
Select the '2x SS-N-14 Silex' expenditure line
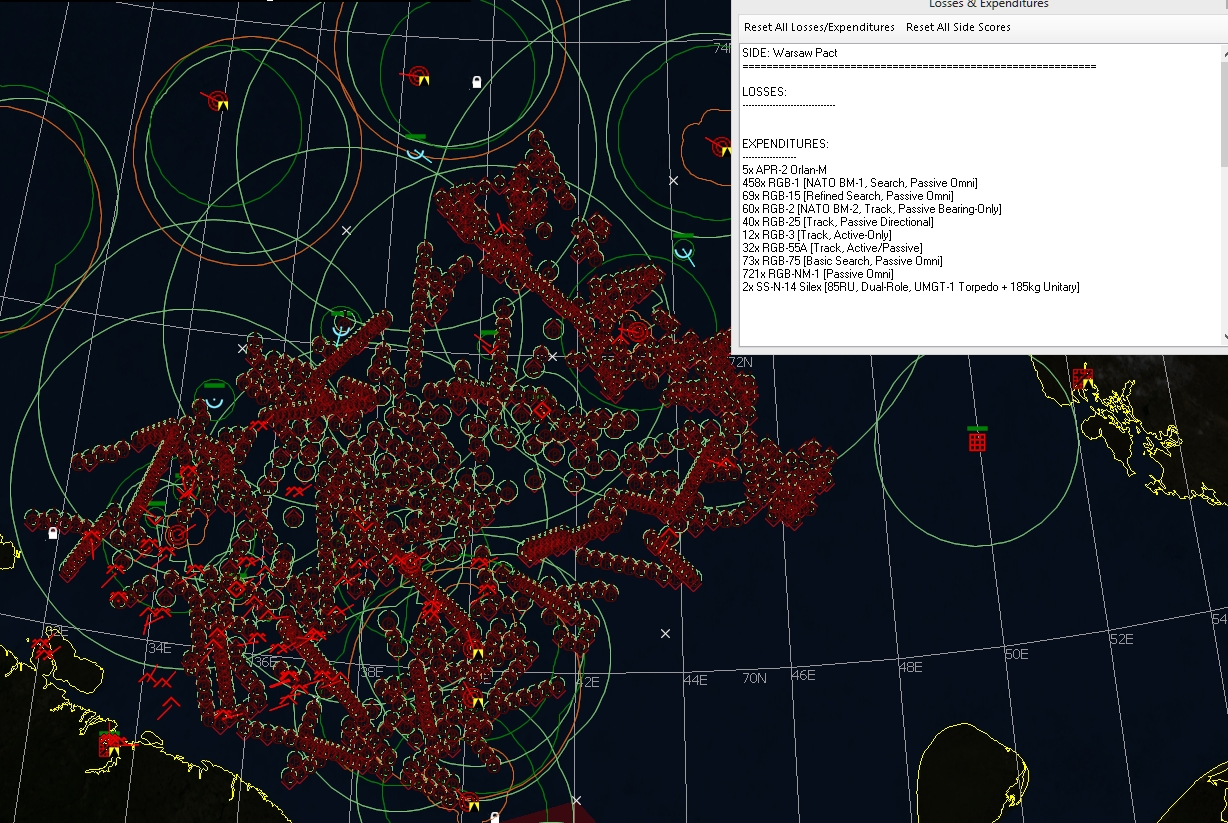911,287
